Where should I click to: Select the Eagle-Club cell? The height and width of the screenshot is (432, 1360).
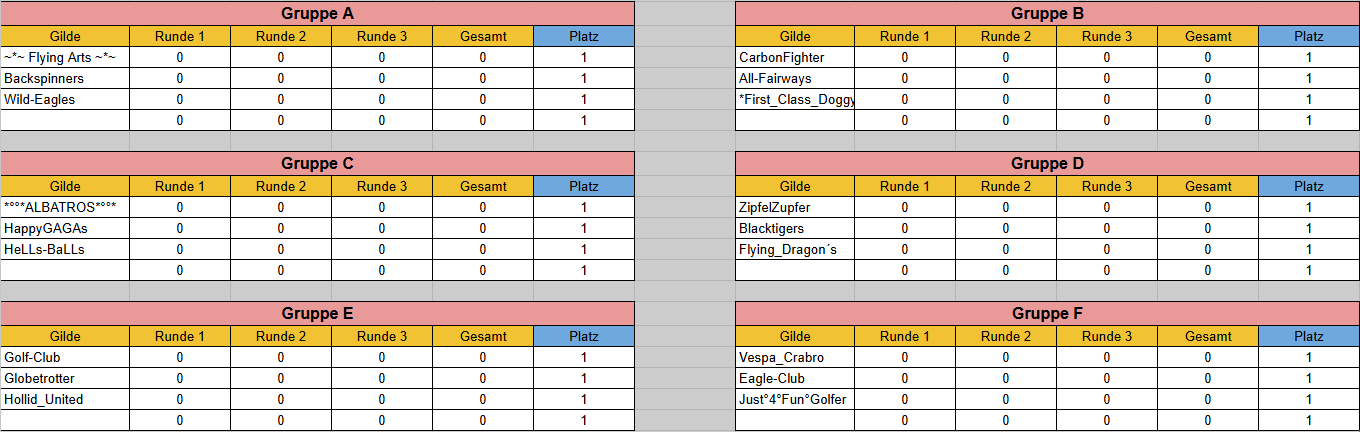(795, 379)
